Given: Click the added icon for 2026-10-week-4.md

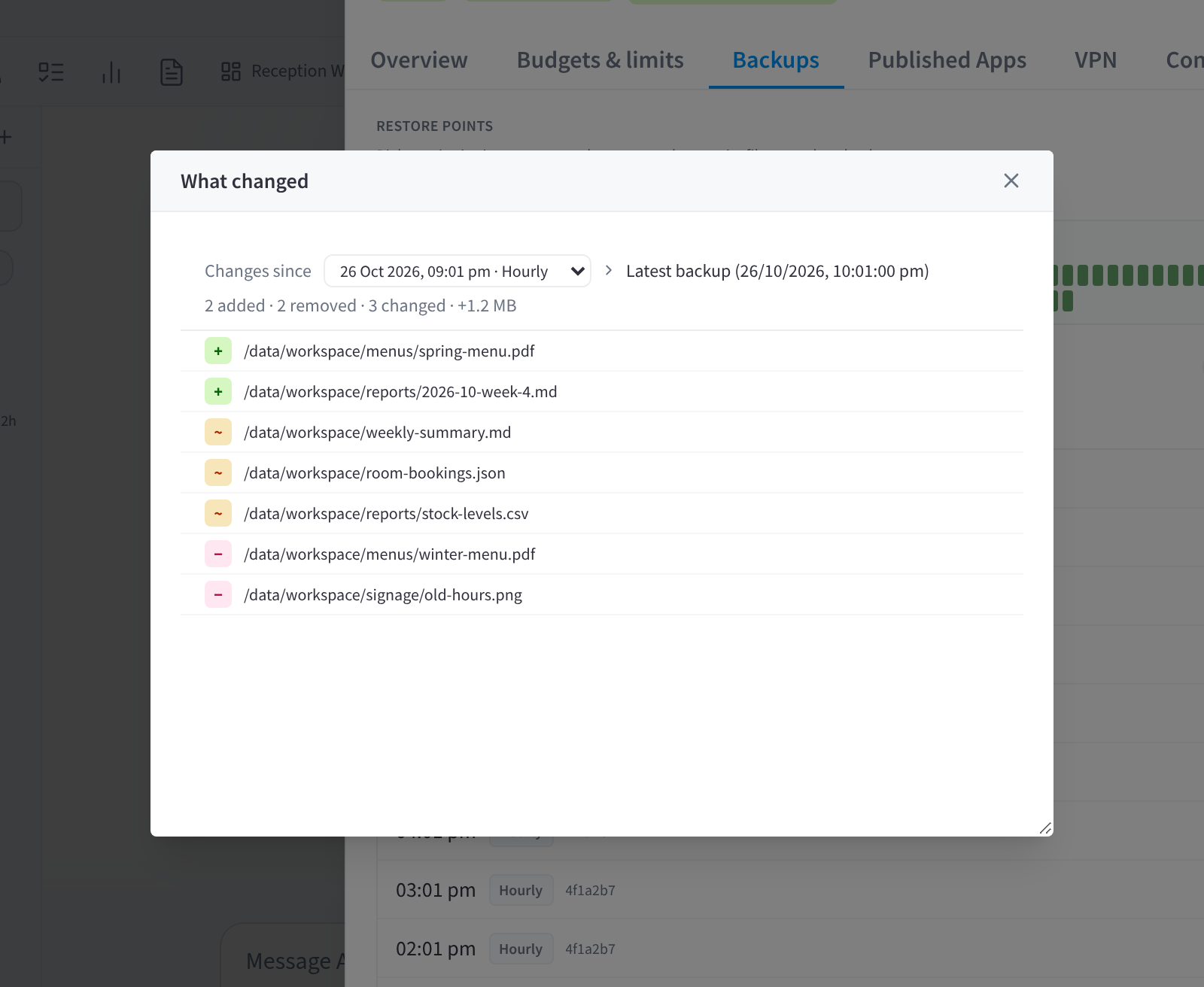Looking at the screenshot, I should (218, 392).
